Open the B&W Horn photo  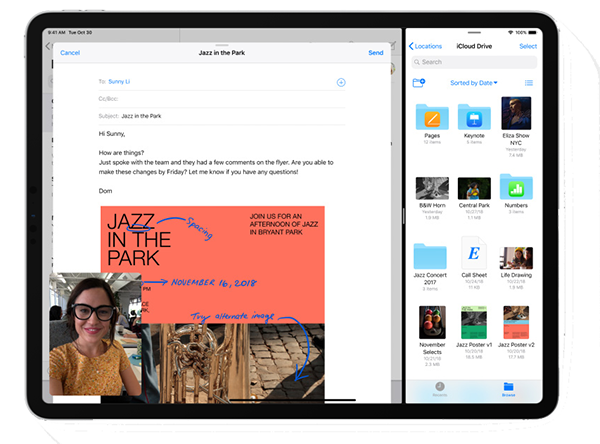(432, 188)
